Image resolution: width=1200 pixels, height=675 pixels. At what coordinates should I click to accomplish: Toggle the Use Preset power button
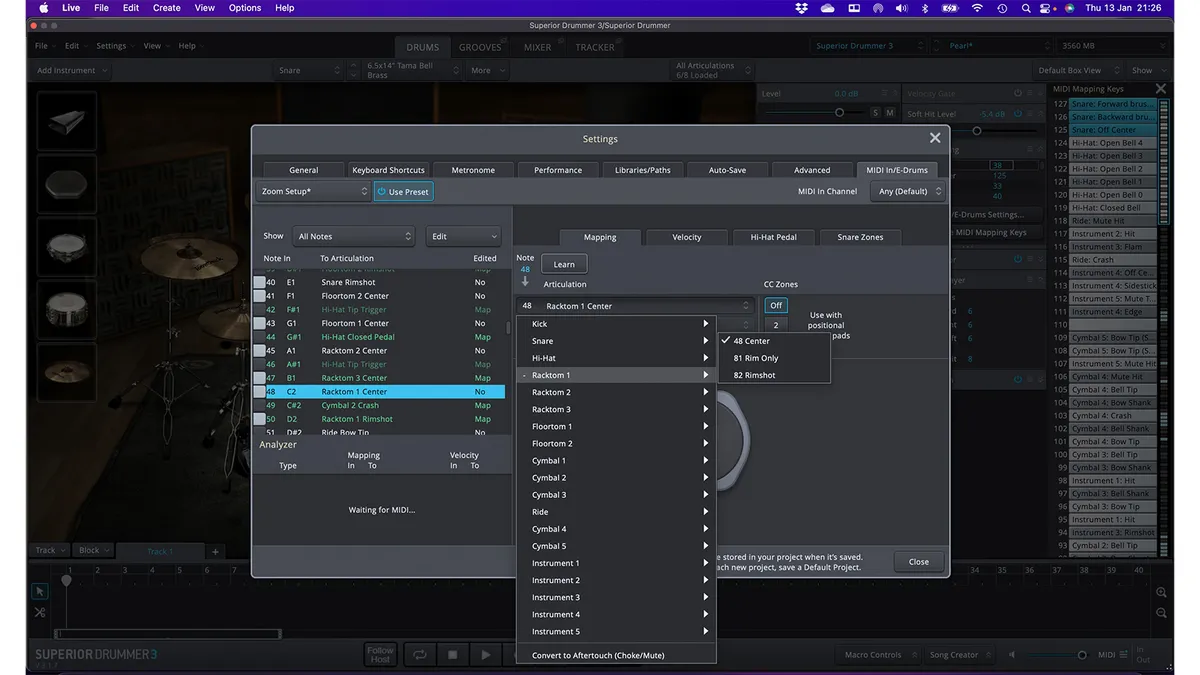[403, 191]
